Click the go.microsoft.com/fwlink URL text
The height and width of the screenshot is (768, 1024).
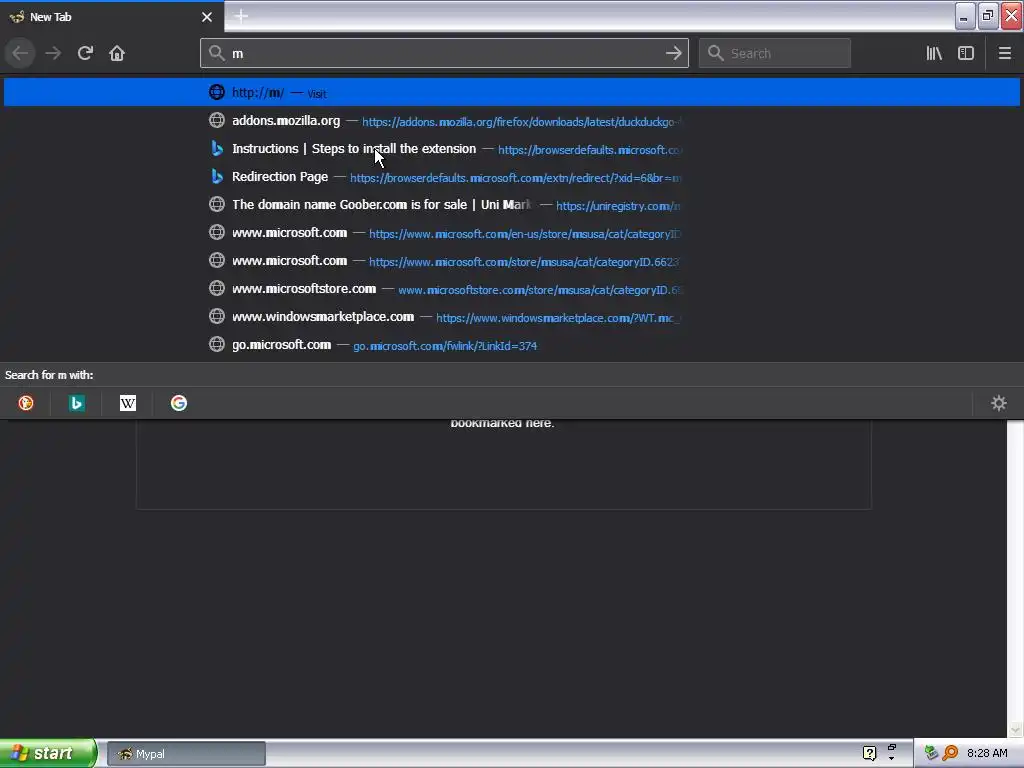[x=445, y=345]
